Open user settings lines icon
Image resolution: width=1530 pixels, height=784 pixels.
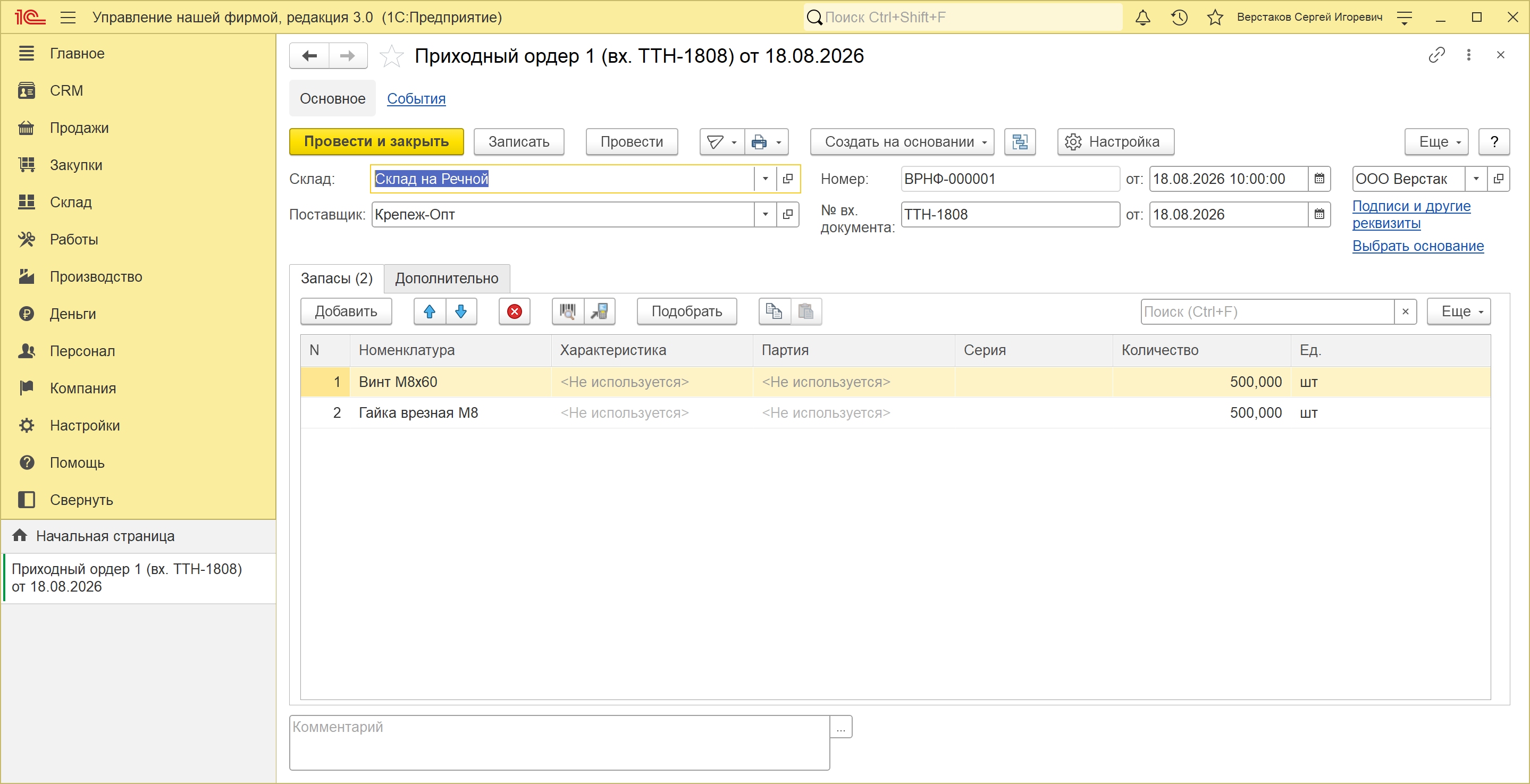[1405, 18]
